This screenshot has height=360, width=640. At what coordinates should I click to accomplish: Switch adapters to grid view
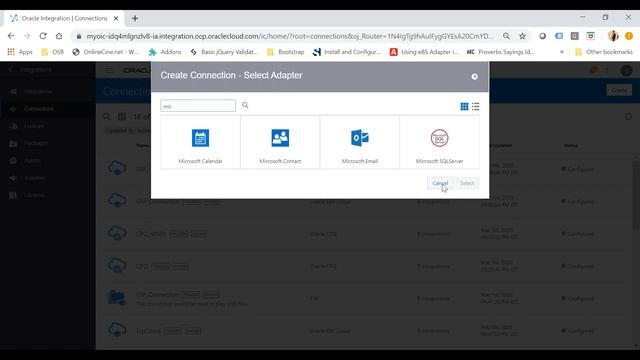click(x=464, y=107)
